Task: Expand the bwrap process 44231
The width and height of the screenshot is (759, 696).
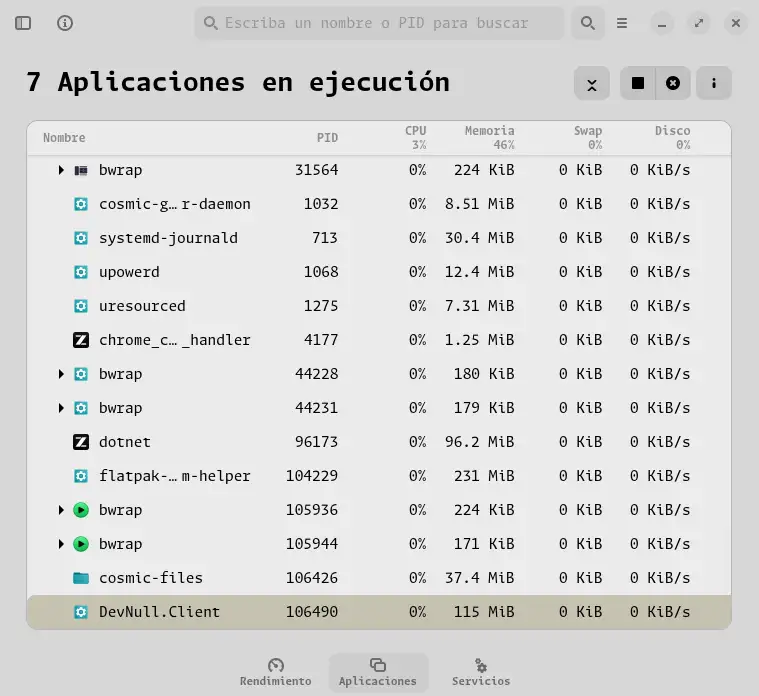Action: coord(61,408)
